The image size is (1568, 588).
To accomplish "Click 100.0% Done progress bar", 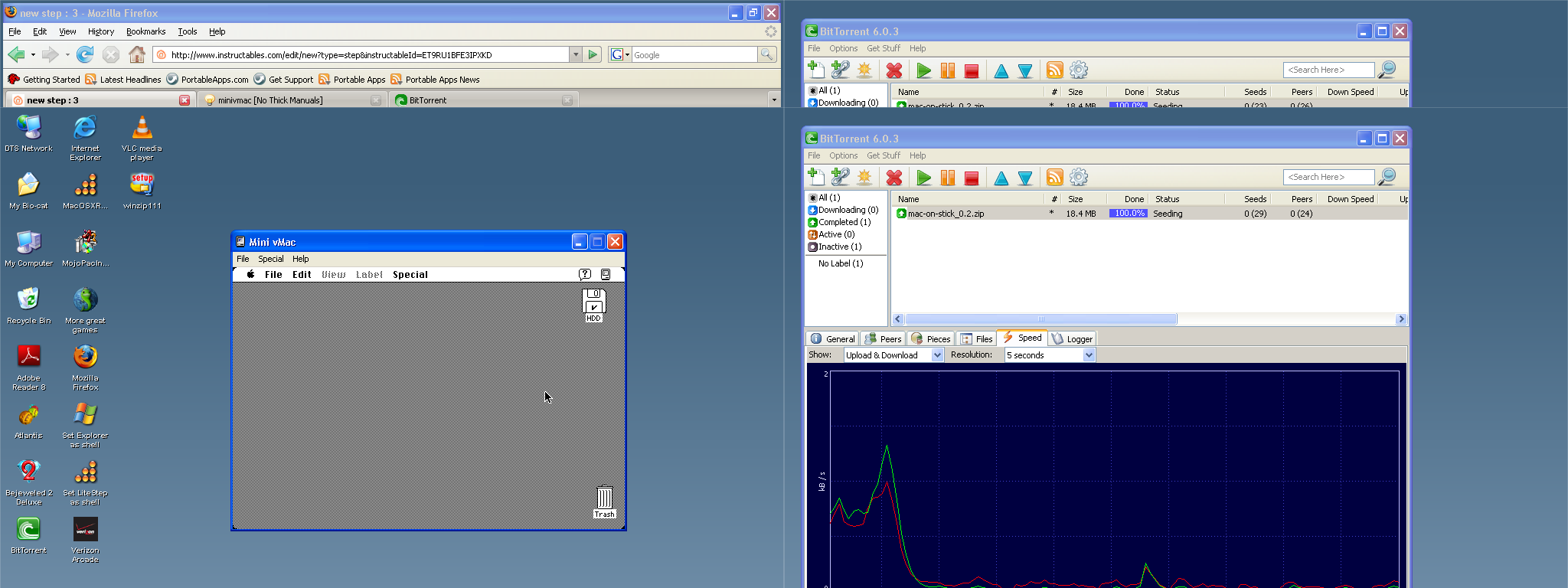I will click(1128, 214).
